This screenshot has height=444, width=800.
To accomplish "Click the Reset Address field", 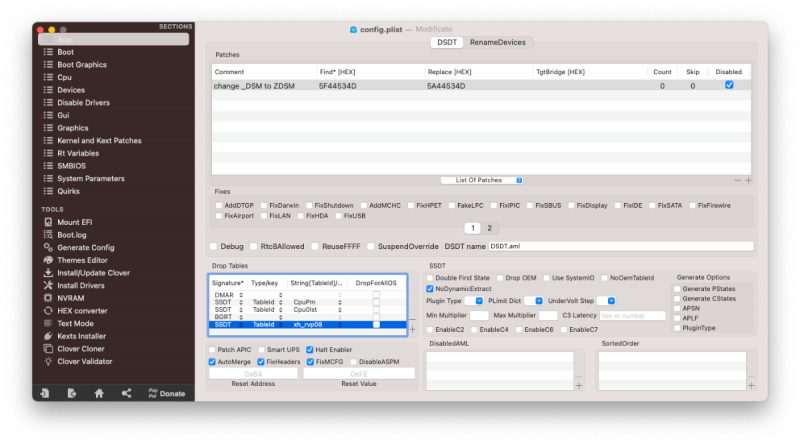I will (254, 374).
